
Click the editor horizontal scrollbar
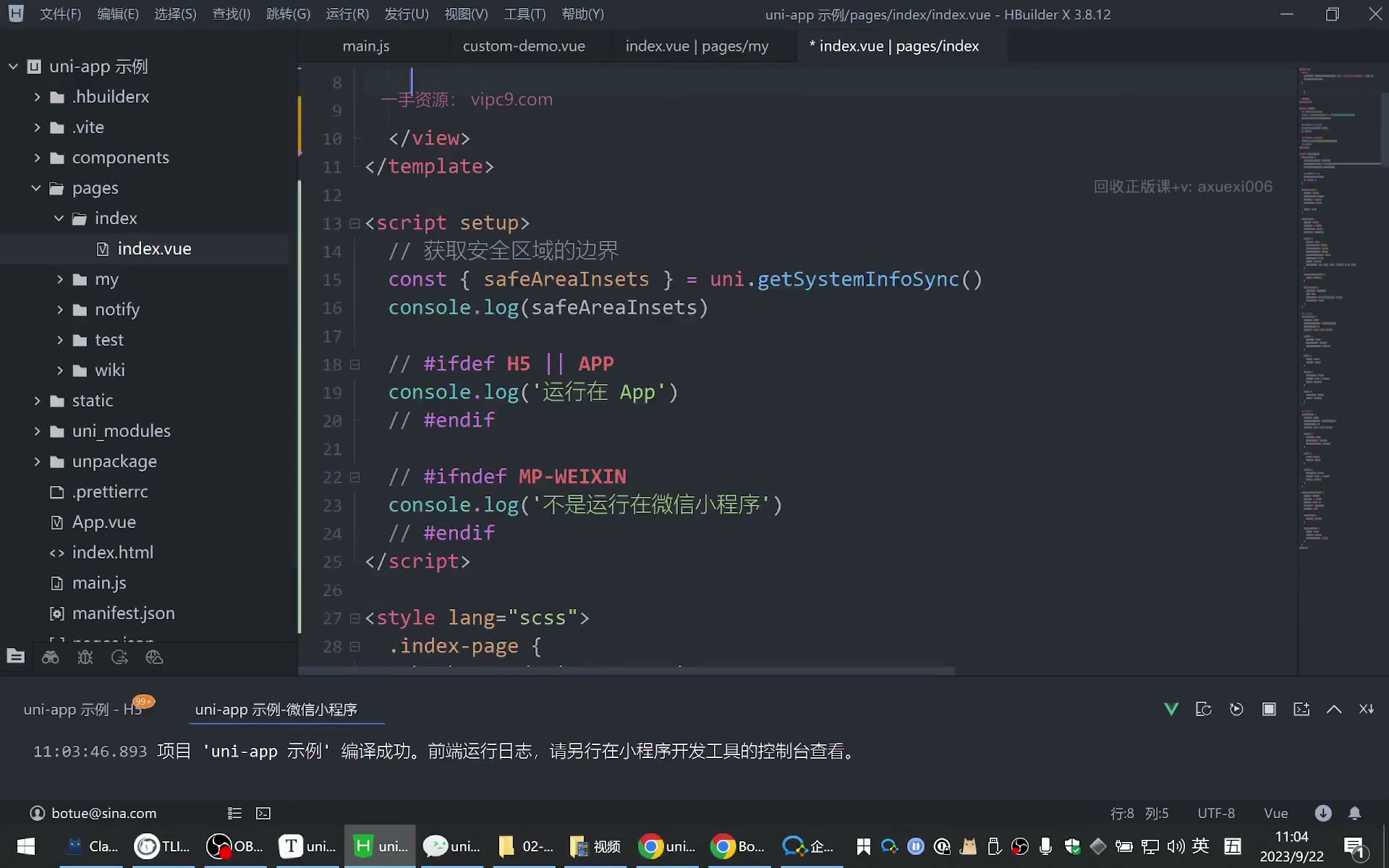626,671
